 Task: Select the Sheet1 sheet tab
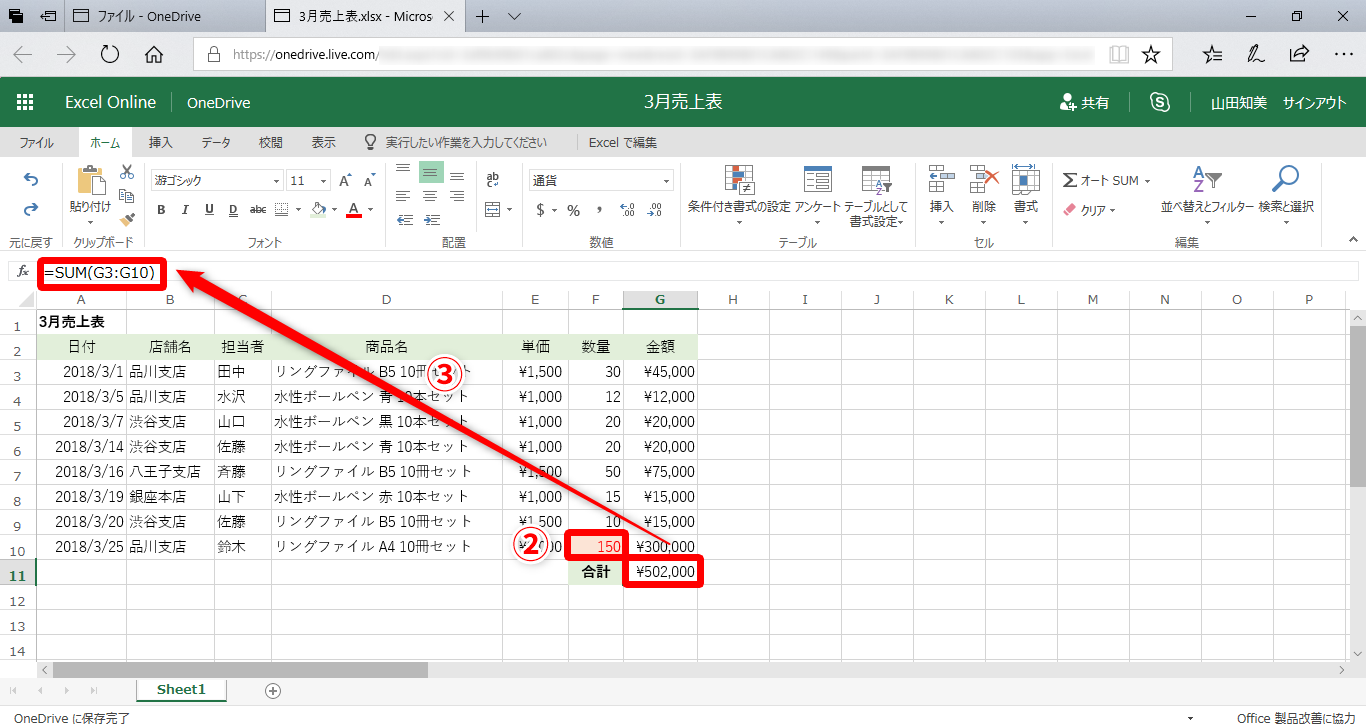182,690
